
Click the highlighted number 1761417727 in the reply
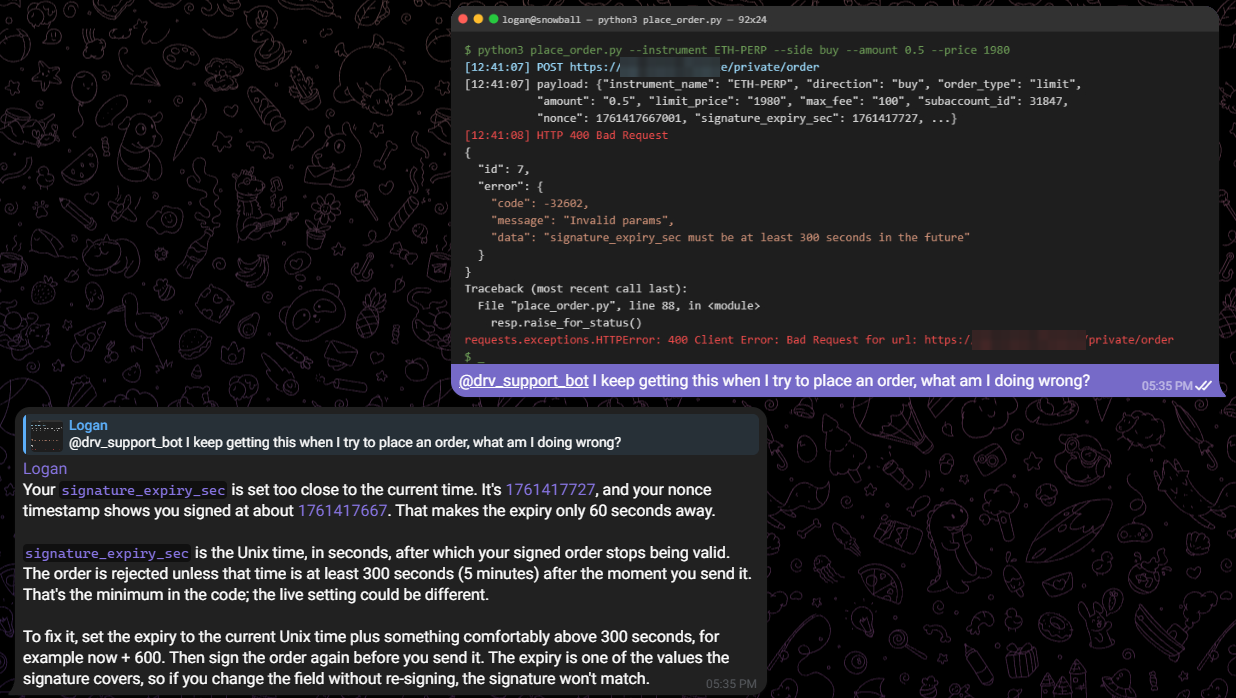coord(550,490)
